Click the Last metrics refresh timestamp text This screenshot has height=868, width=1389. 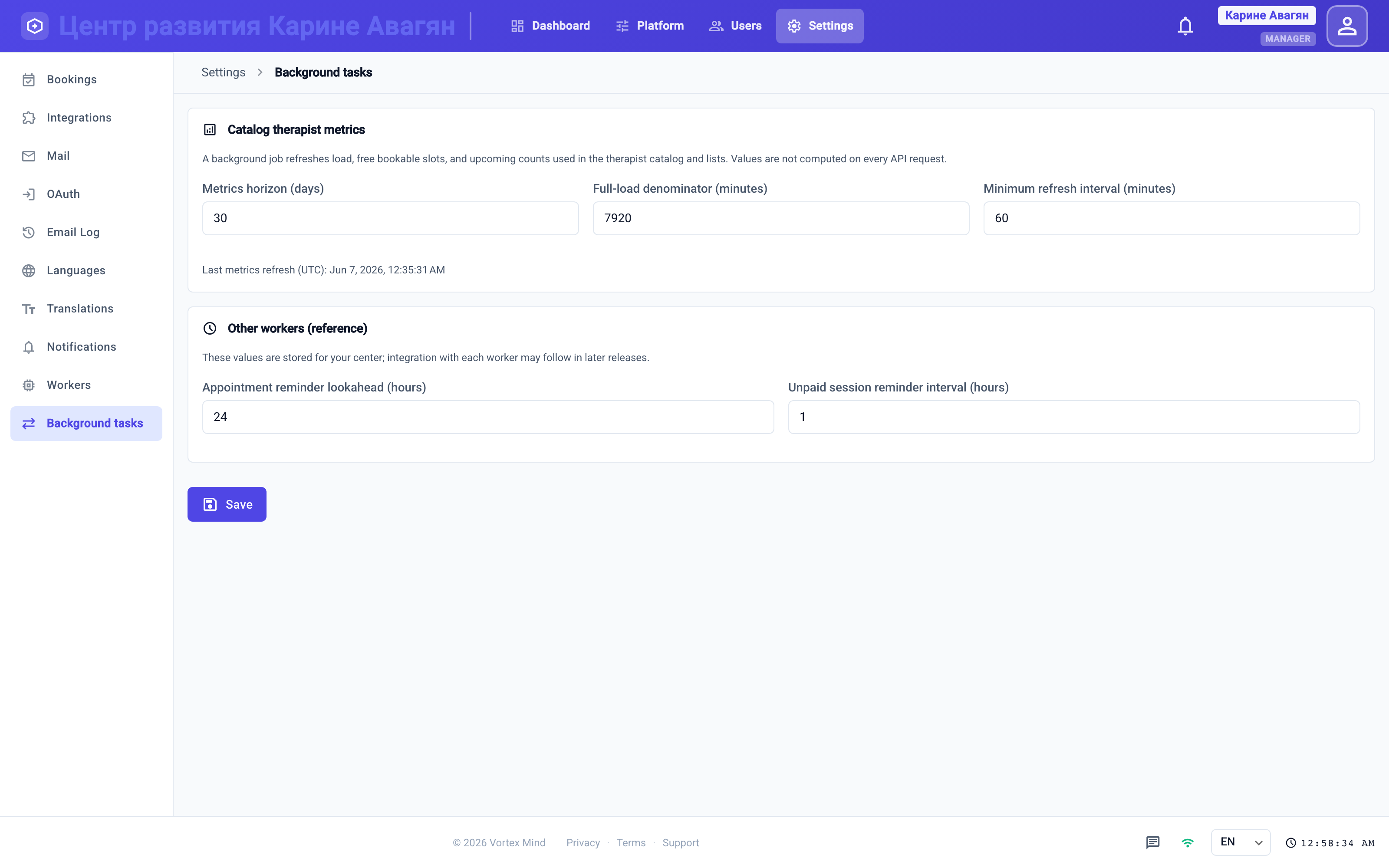[x=323, y=270]
